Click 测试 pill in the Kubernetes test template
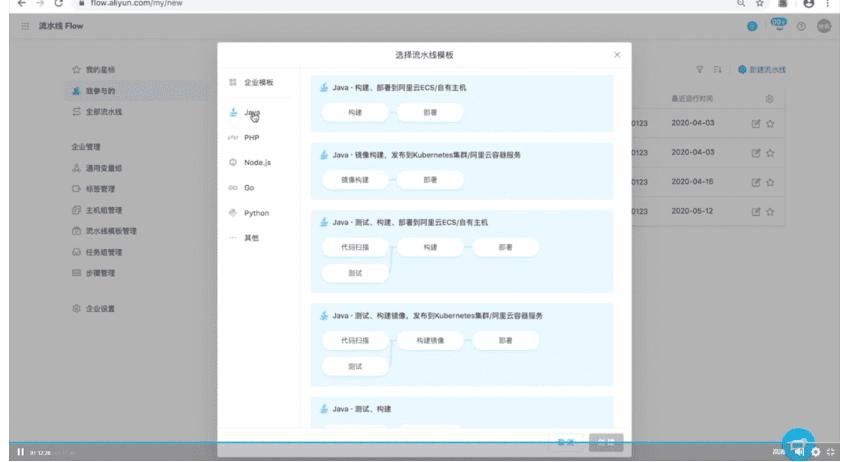Screen dimensions: 845x462 [355, 367]
